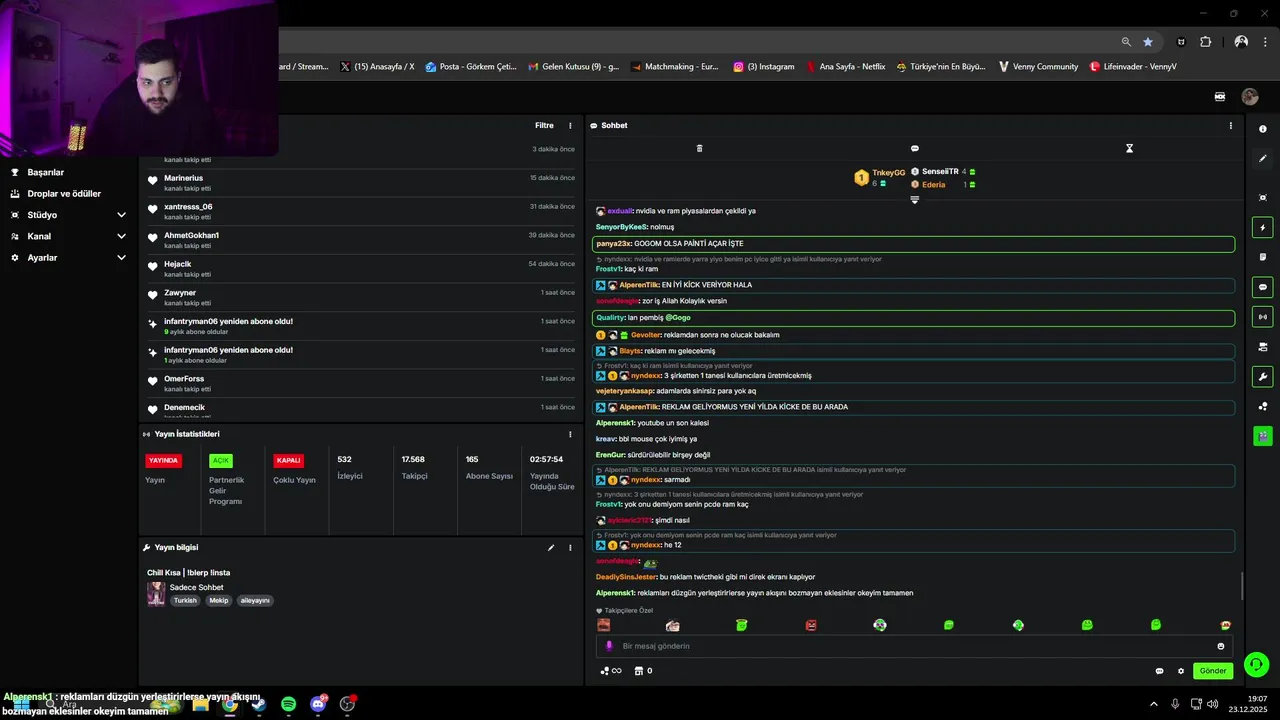Click the speech bubble icon in chat toolbar
The image size is (1280, 720).
click(914, 148)
